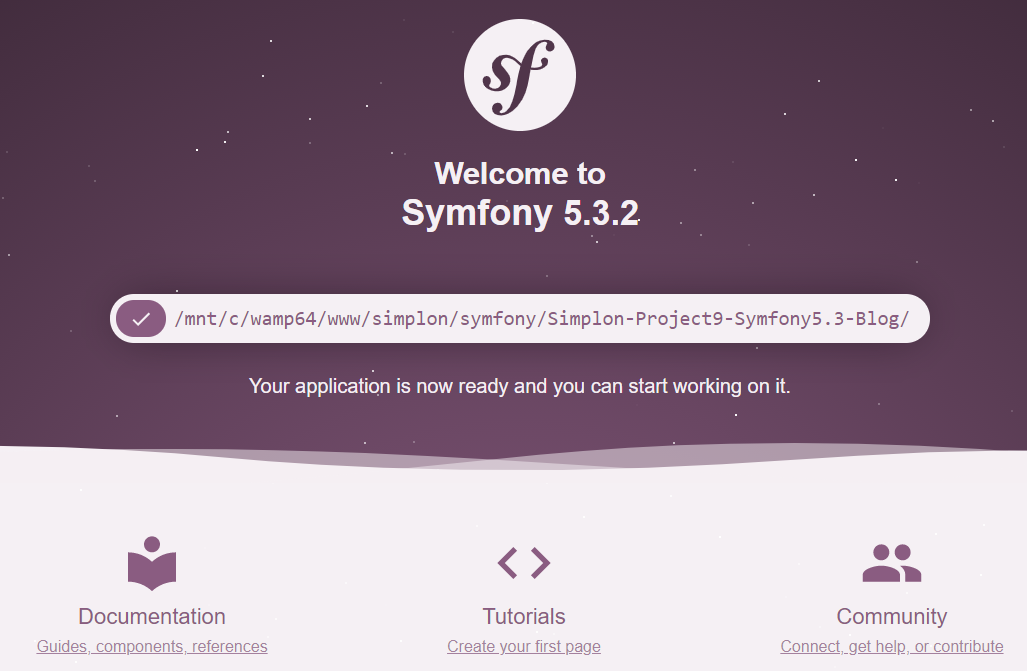
Task: Open the Guides, components, references link
Action: point(151,646)
